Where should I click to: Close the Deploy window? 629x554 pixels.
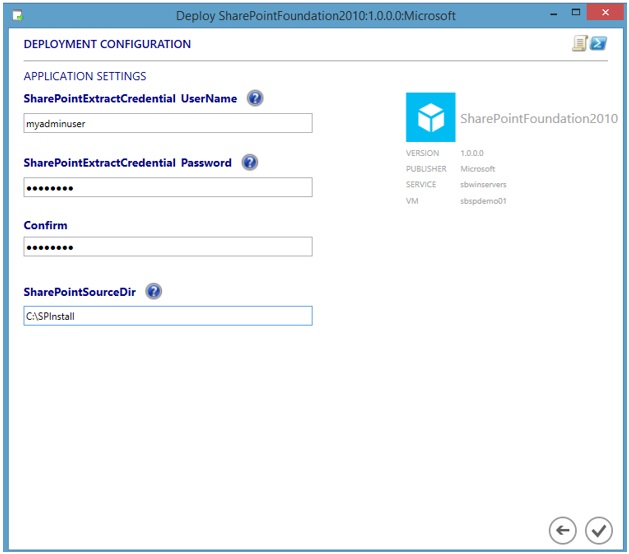[x=605, y=12]
